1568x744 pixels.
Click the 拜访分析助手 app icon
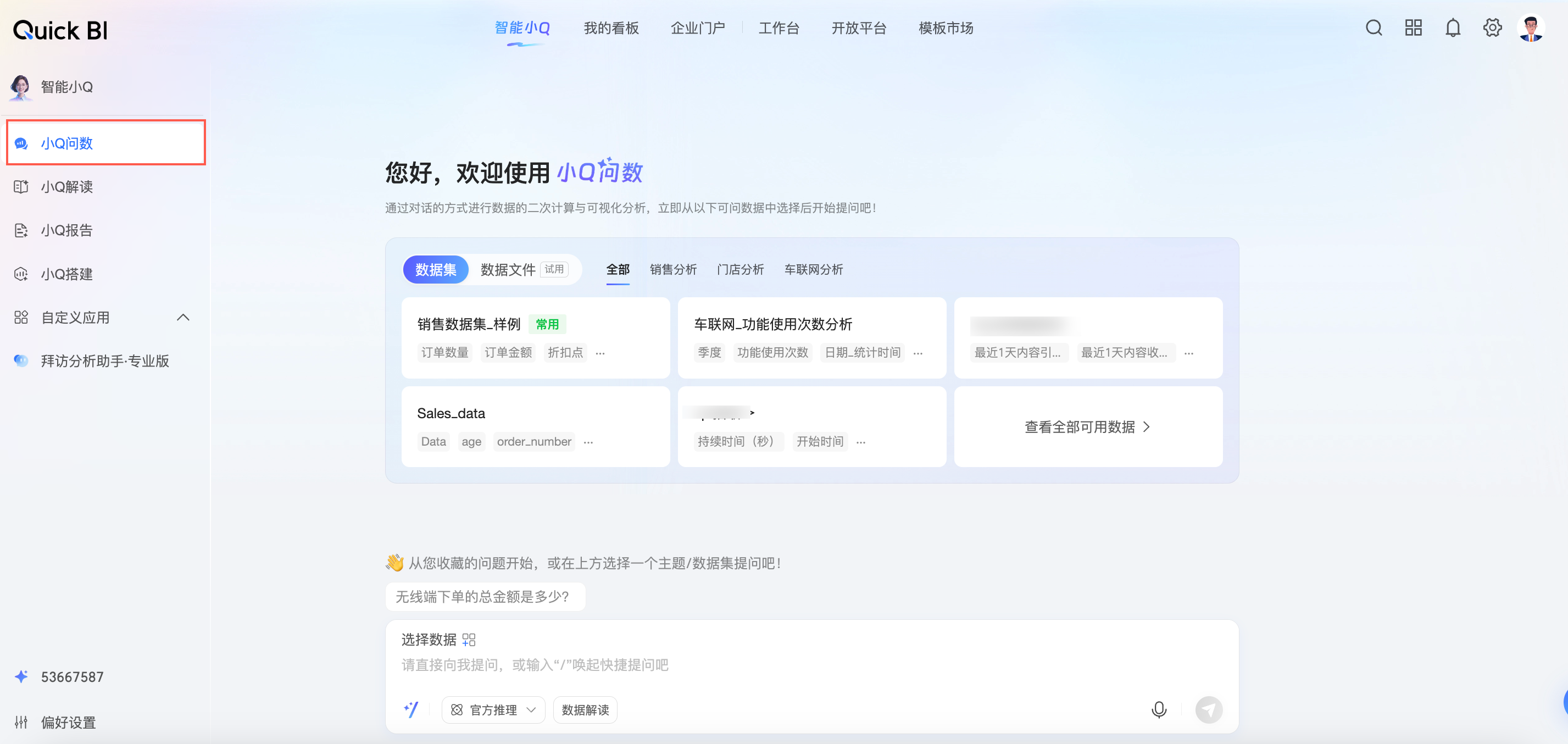click(21, 360)
